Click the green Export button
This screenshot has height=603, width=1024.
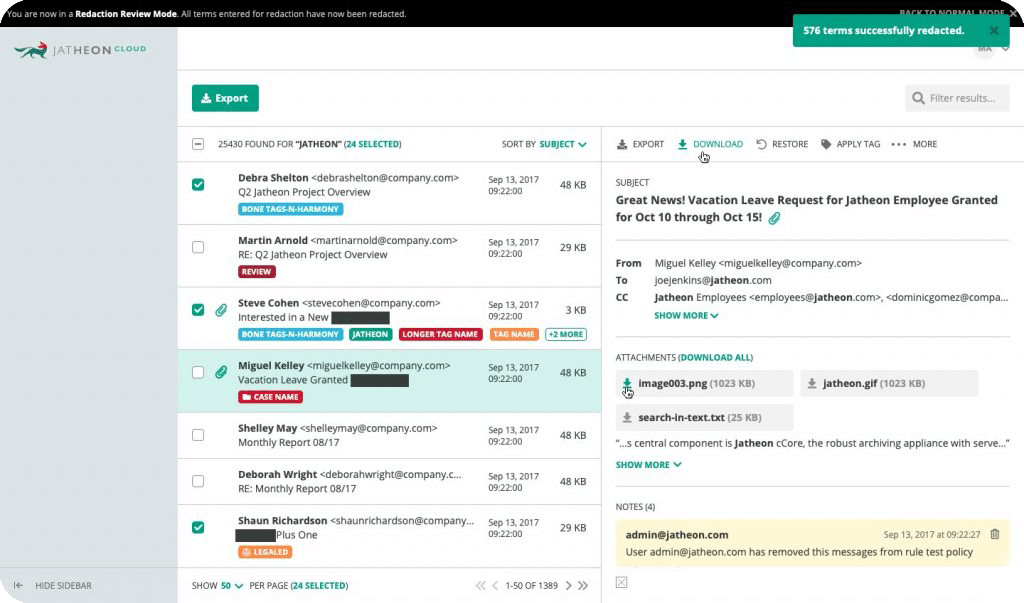pos(225,98)
